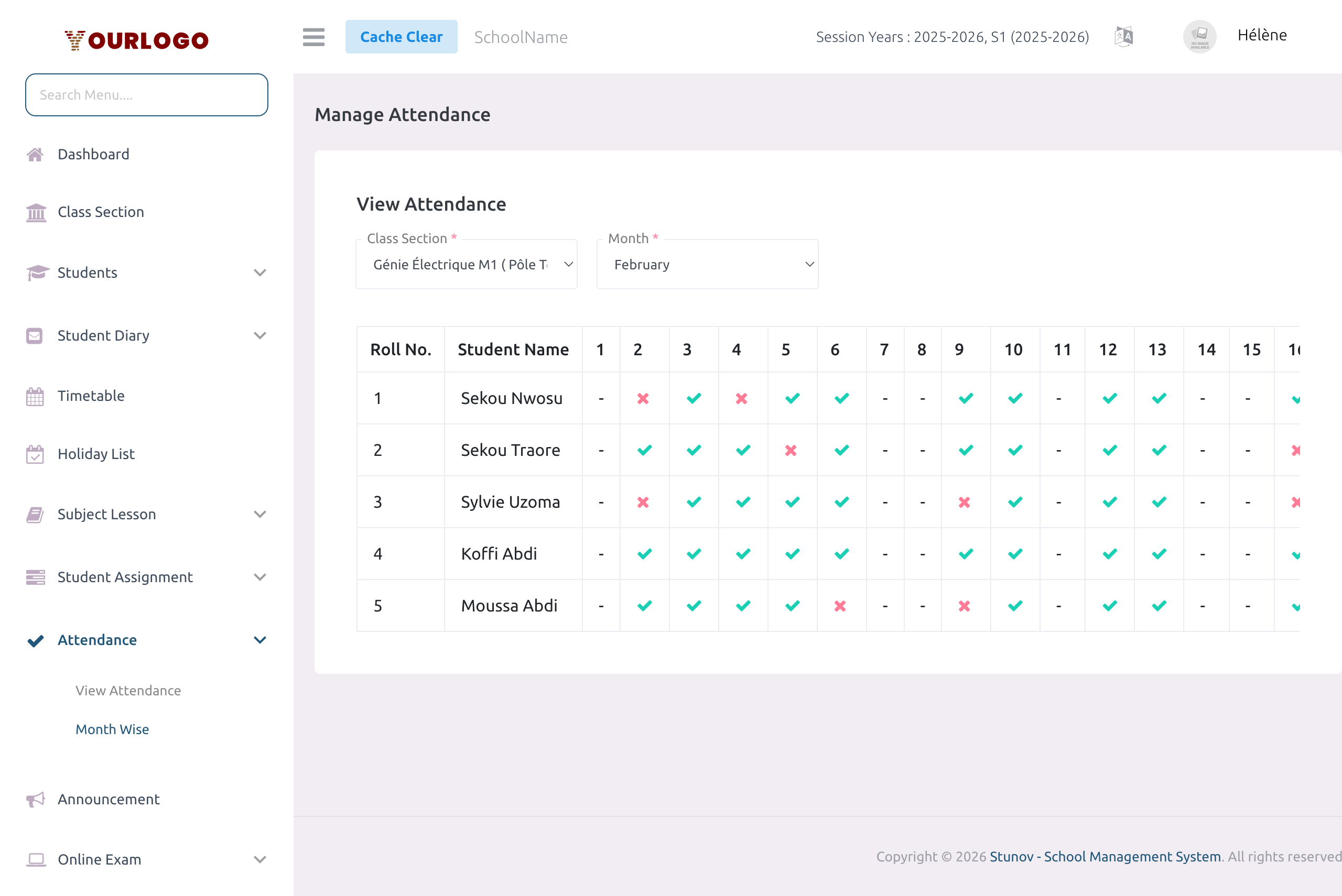The image size is (1342, 896).
Task: Open the Month dropdown showing February
Action: (x=707, y=265)
